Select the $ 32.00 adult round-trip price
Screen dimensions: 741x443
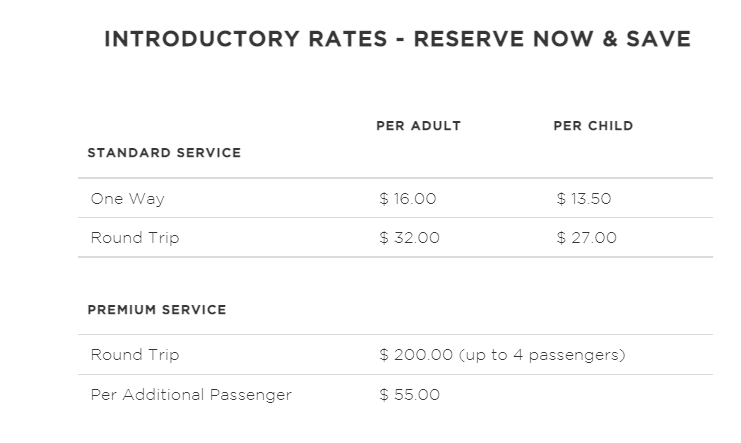pos(409,237)
